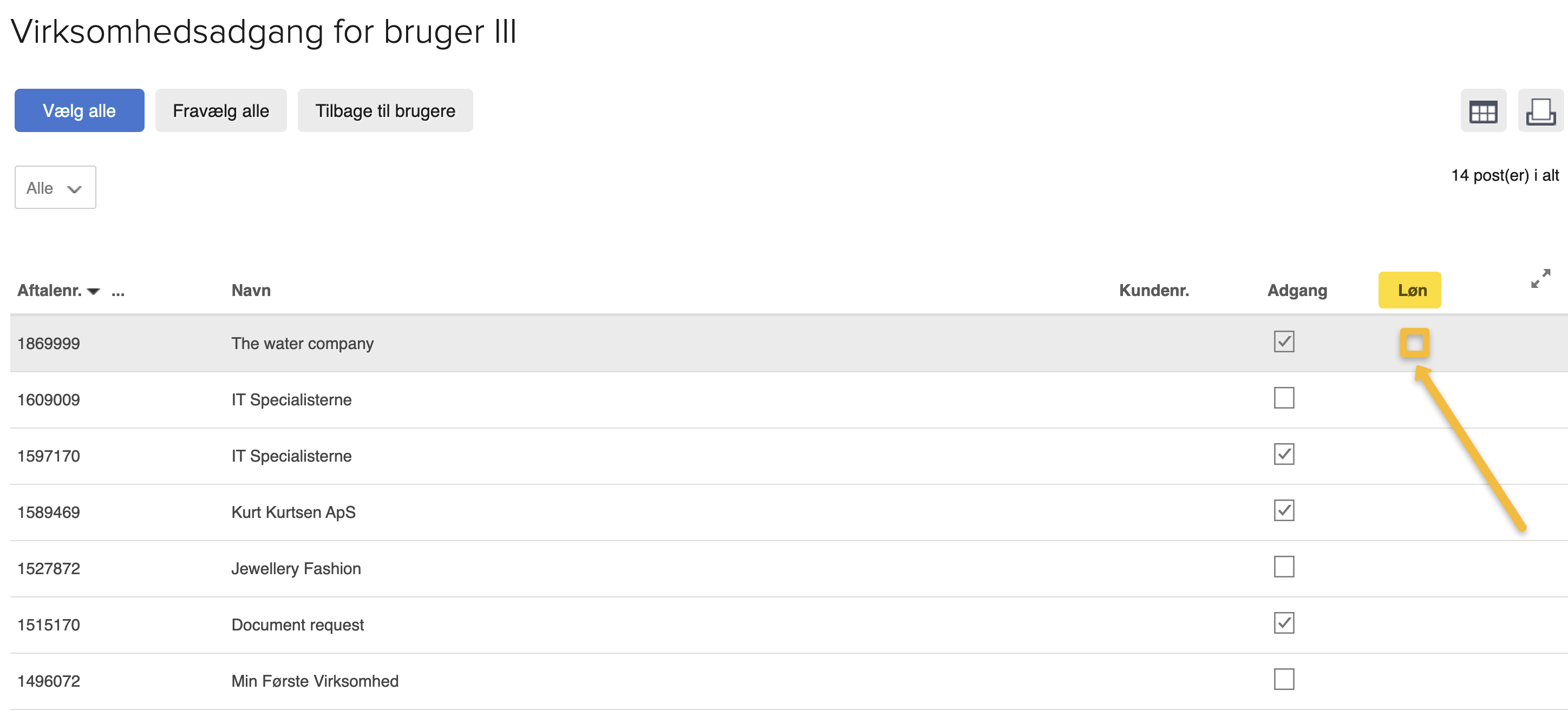This screenshot has height=710, width=1568.
Task: Enable Adgang for agreement 1609009
Action: (1284, 398)
